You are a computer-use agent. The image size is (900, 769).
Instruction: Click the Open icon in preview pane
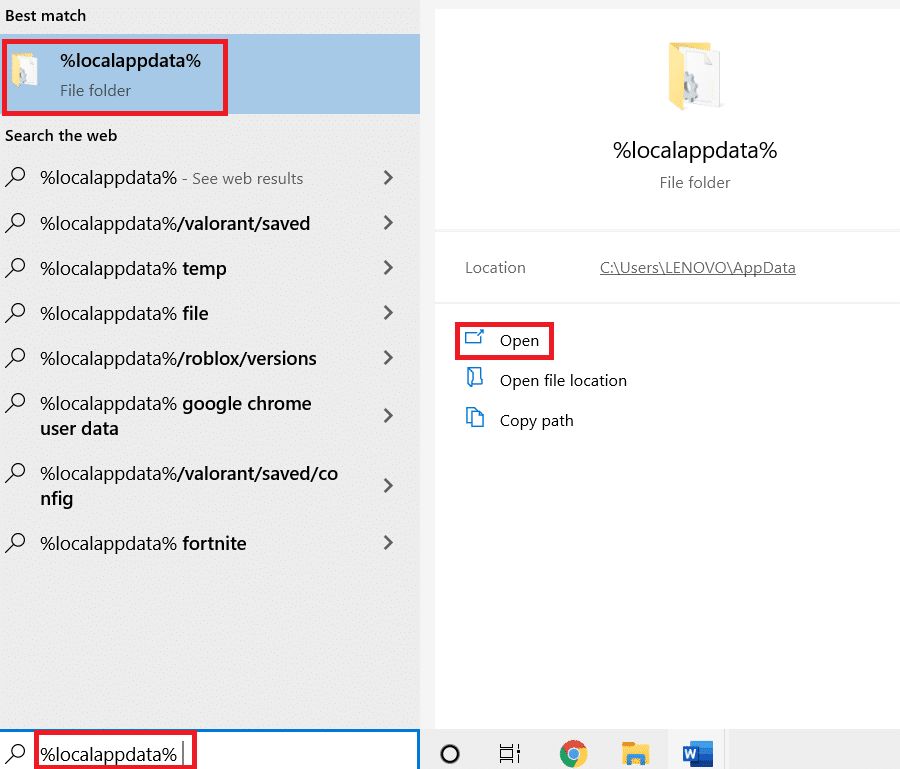(x=474, y=337)
